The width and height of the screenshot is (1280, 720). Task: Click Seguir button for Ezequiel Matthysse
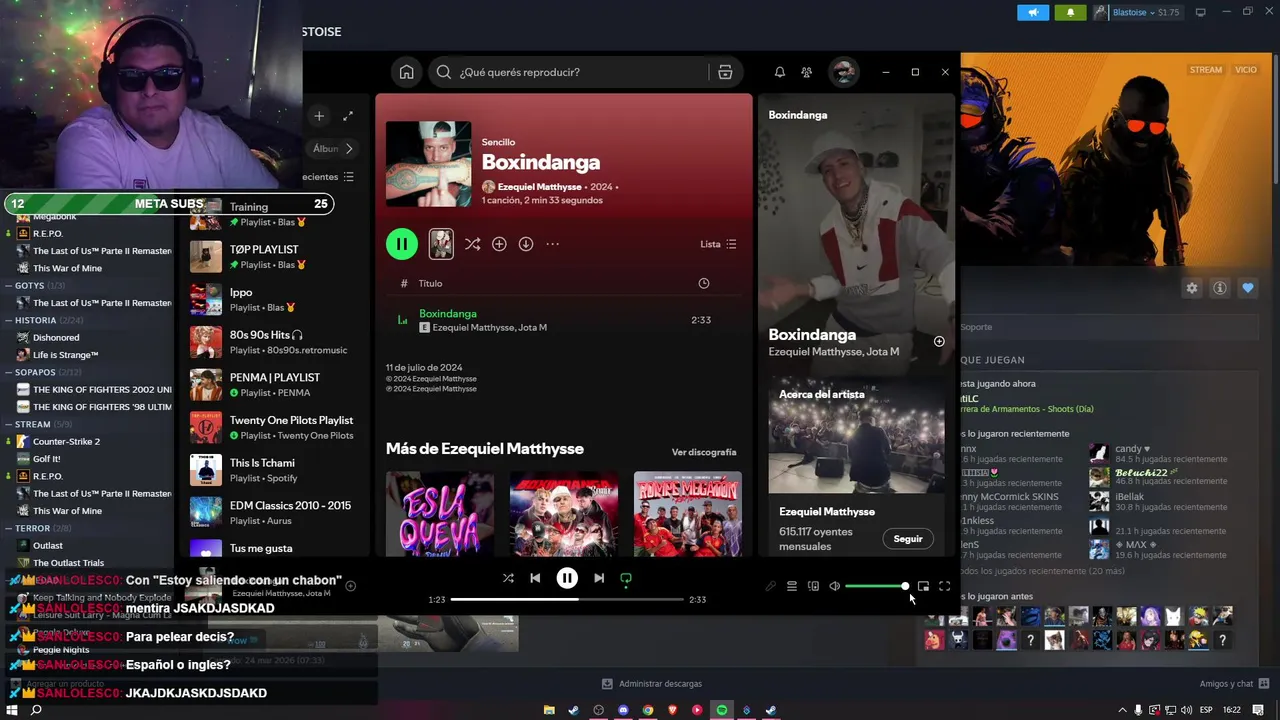tap(908, 539)
